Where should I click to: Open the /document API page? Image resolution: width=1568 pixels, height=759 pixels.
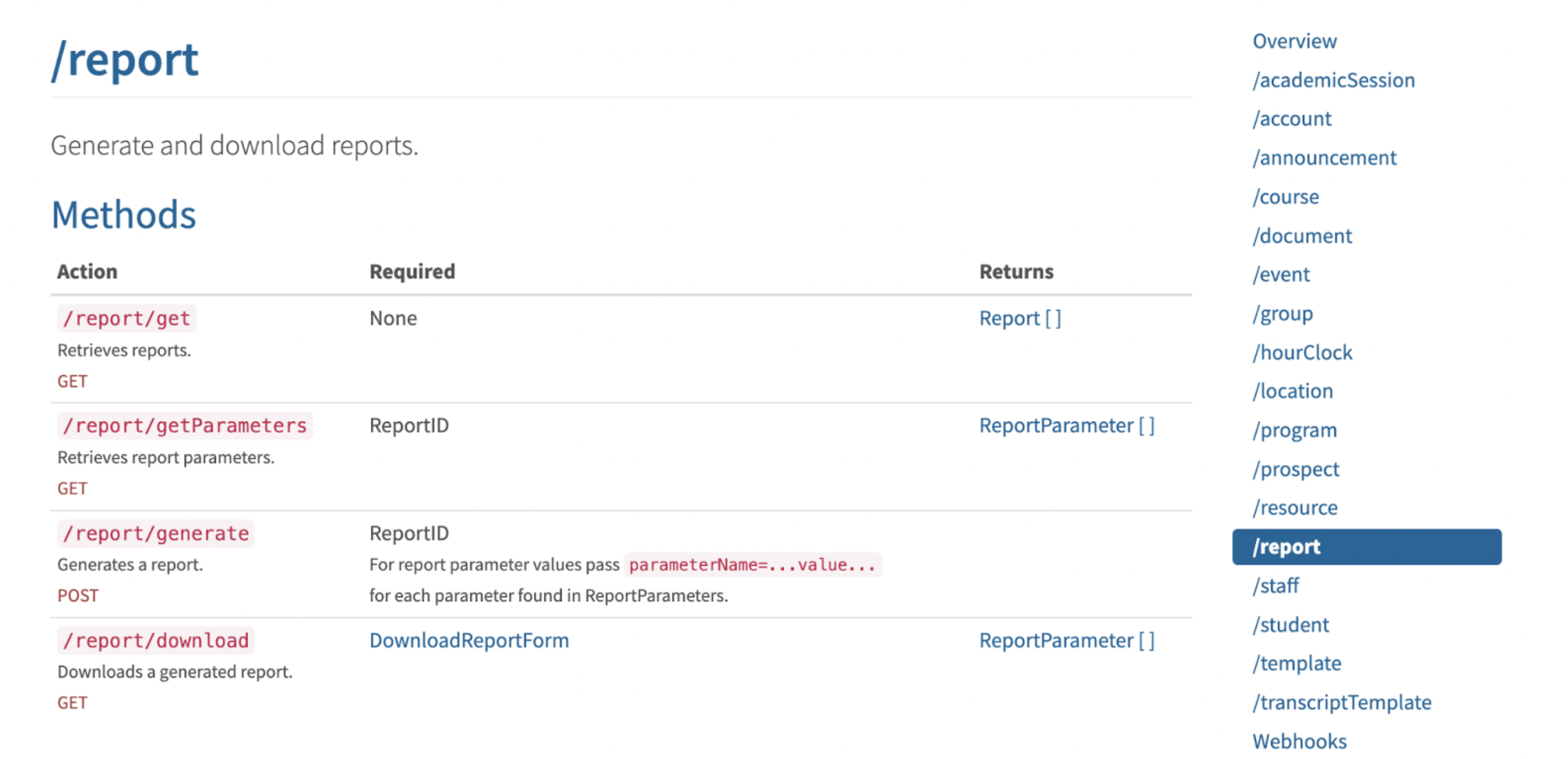[x=1302, y=236]
